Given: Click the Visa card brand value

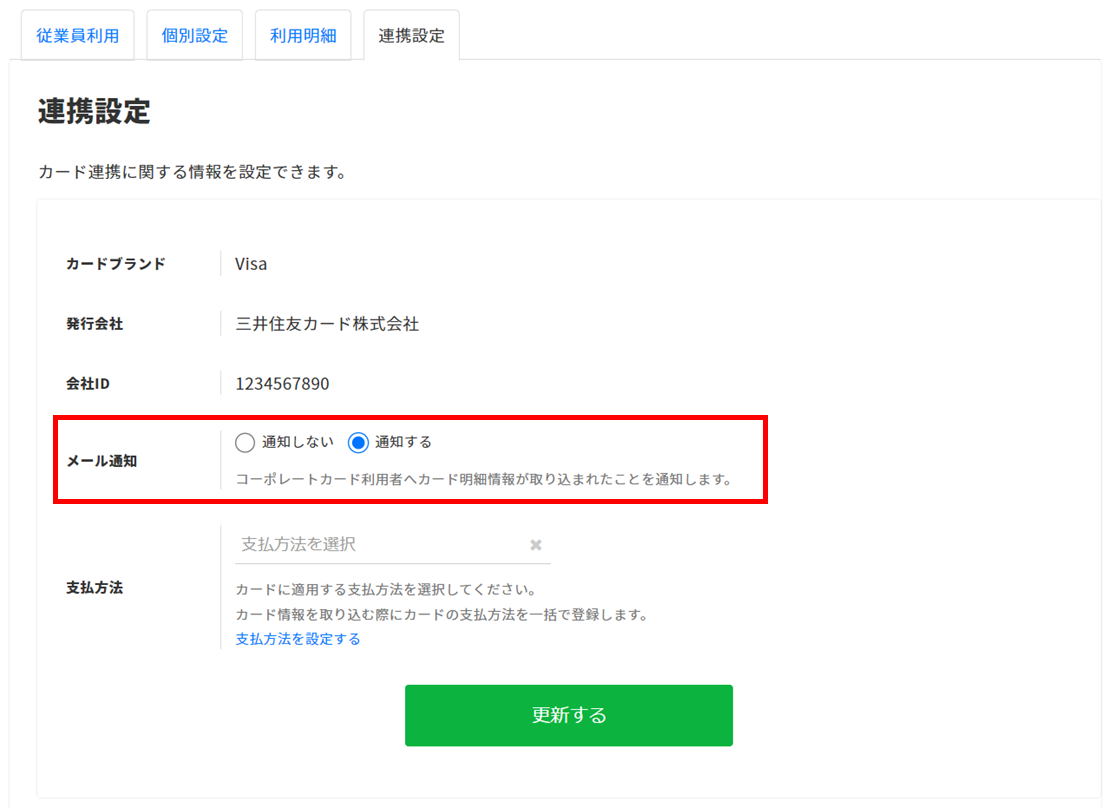Looking at the screenshot, I should point(251,264).
